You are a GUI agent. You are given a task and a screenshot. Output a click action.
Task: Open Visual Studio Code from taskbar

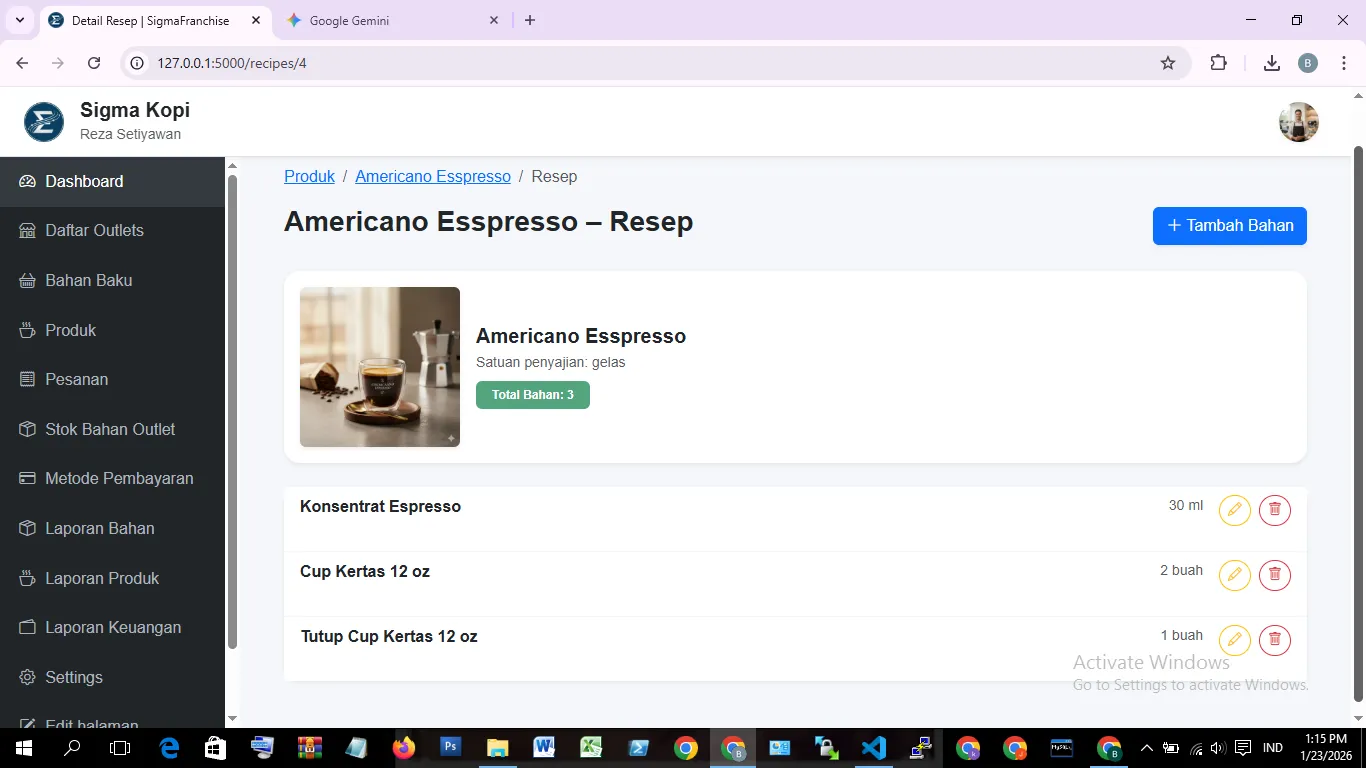click(x=874, y=748)
